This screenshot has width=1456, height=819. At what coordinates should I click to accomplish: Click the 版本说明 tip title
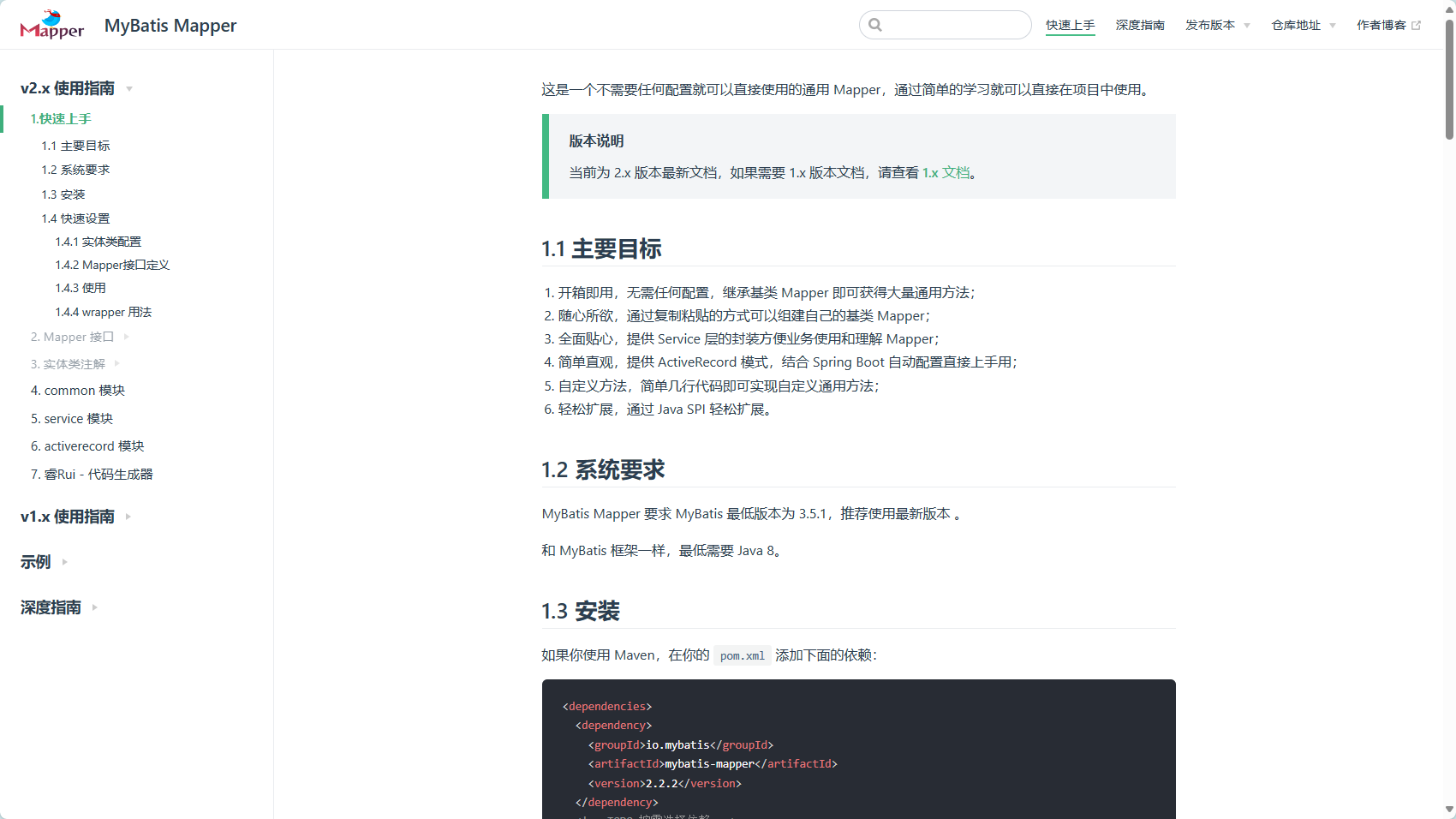(597, 141)
